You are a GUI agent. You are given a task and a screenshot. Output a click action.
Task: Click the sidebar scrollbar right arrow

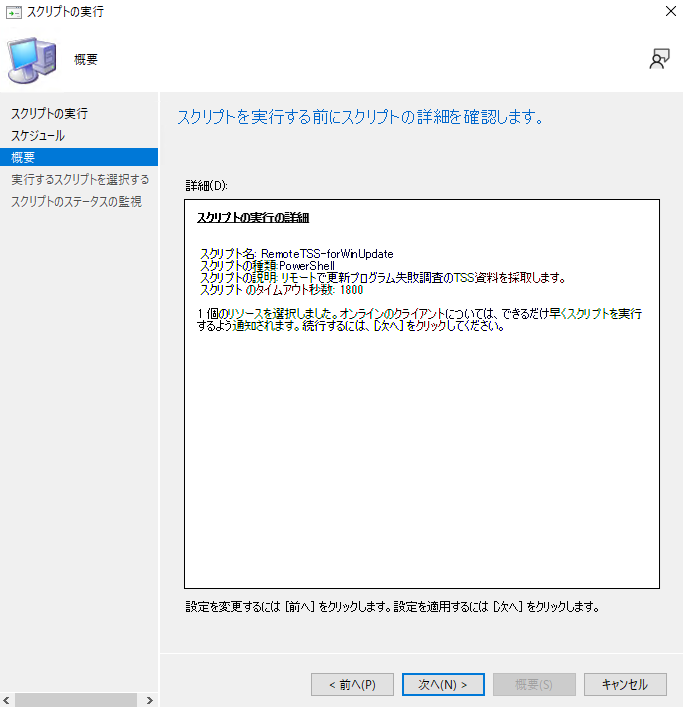(151, 700)
